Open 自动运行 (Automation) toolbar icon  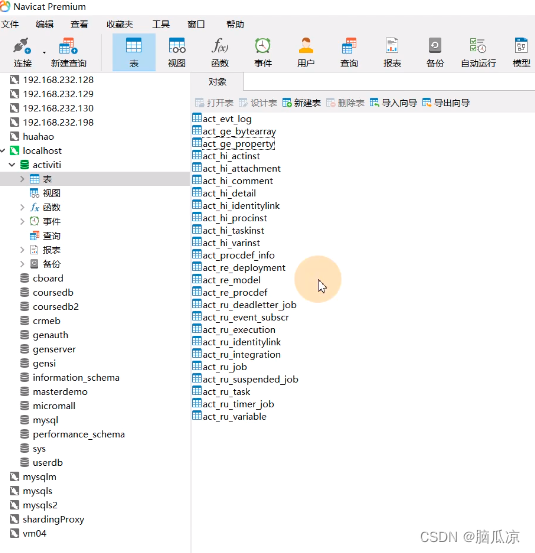pos(479,52)
